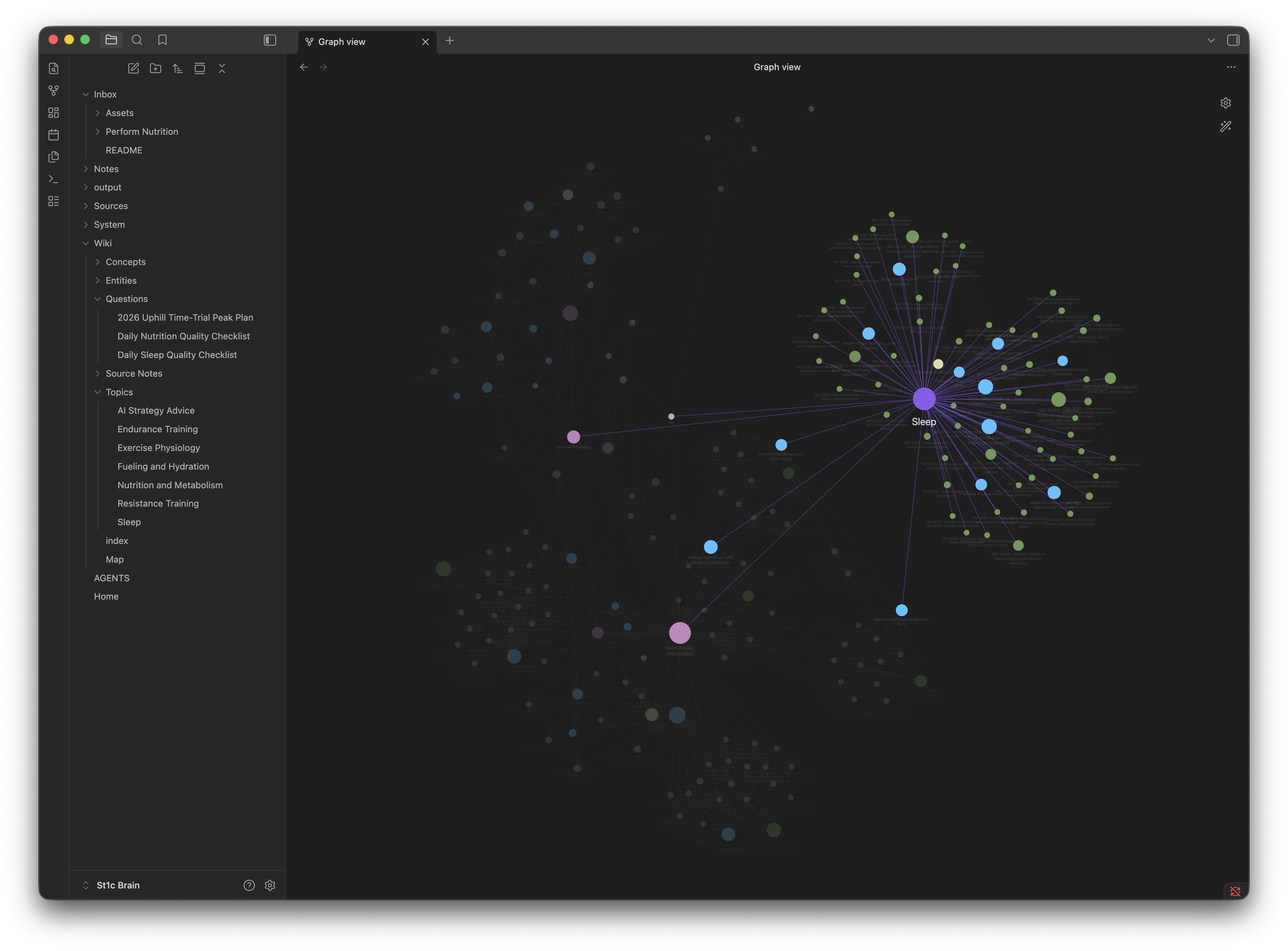Open the quick switcher ribbon icon

click(x=54, y=68)
